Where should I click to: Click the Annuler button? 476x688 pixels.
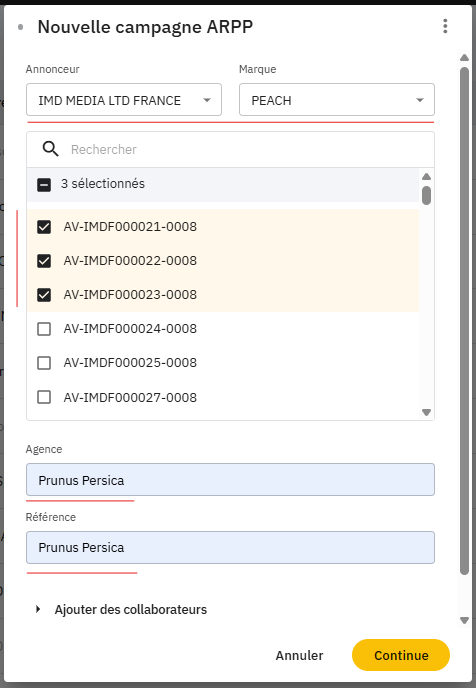coord(299,655)
